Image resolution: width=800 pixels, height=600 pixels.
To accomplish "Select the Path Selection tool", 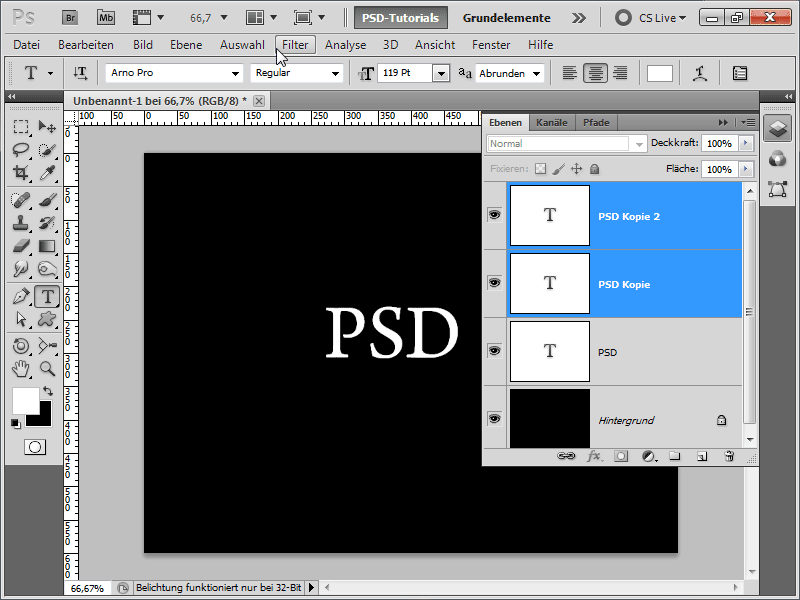I will (x=21, y=319).
